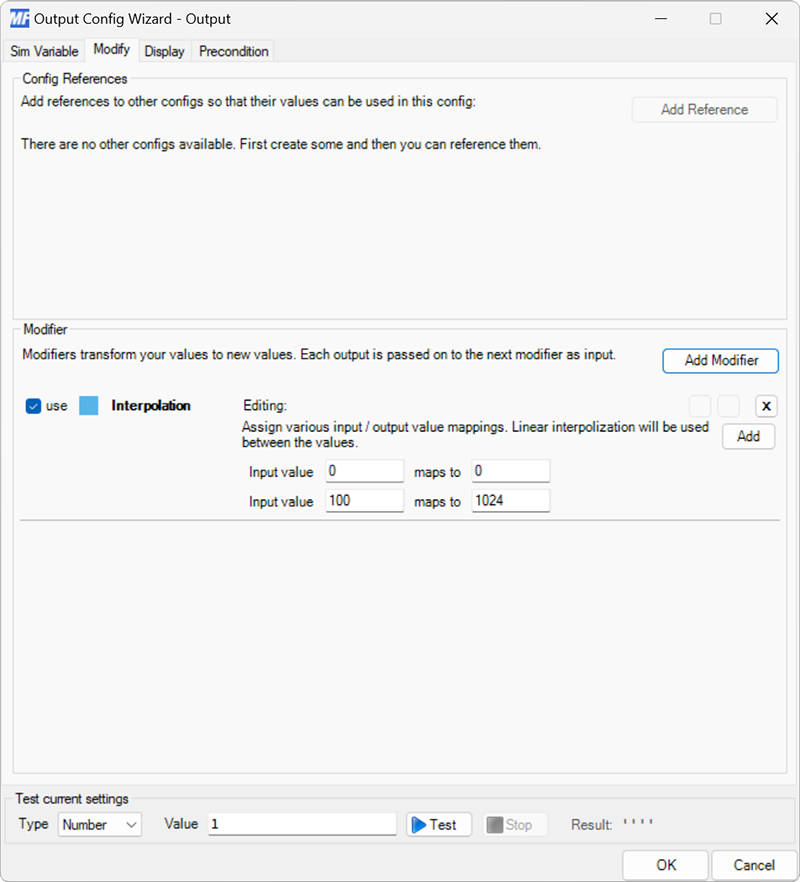Click the MobiFlight logo in the title bar
This screenshot has height=882, width=800.
22,18
